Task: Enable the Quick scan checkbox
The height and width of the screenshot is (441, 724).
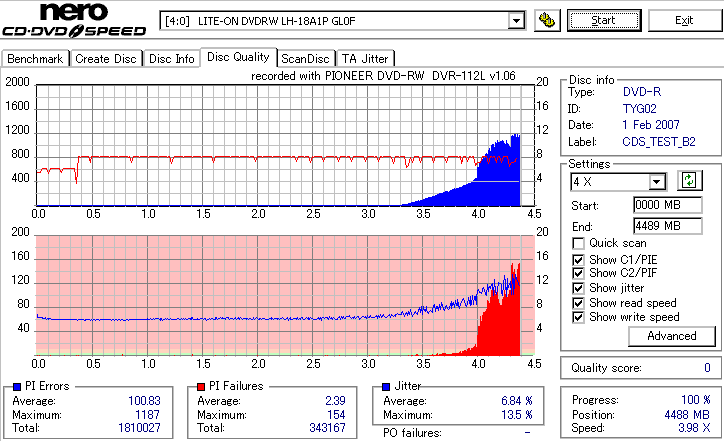Action: tap(578, 243)
